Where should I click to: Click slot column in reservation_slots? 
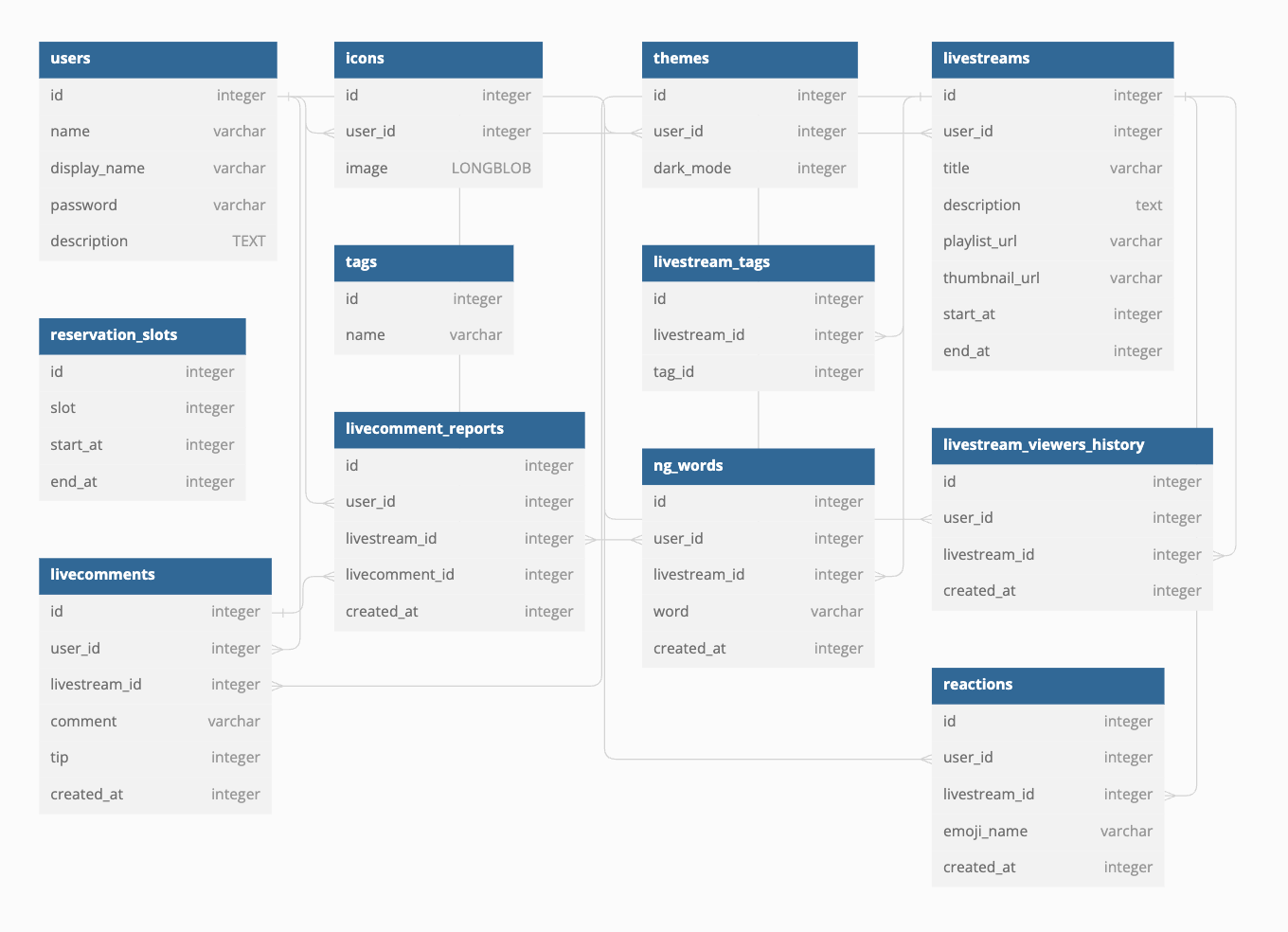click(142, 408)
